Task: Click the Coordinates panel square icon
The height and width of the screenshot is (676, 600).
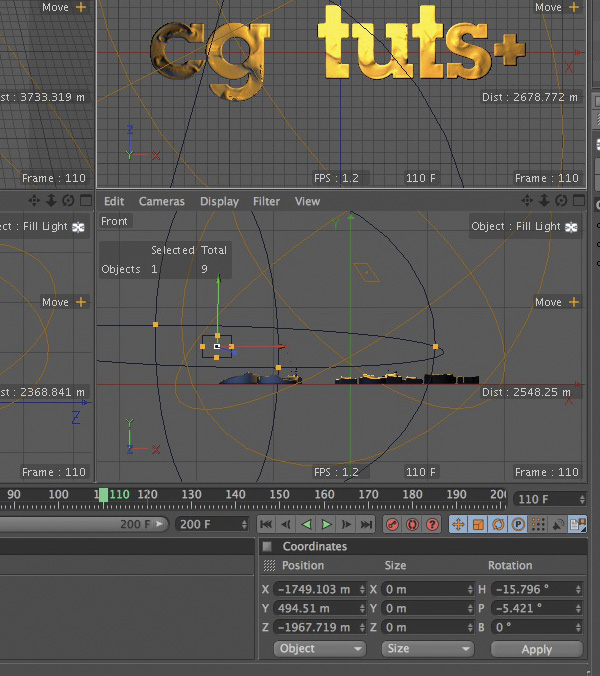Action: click(x=267, y=546)
